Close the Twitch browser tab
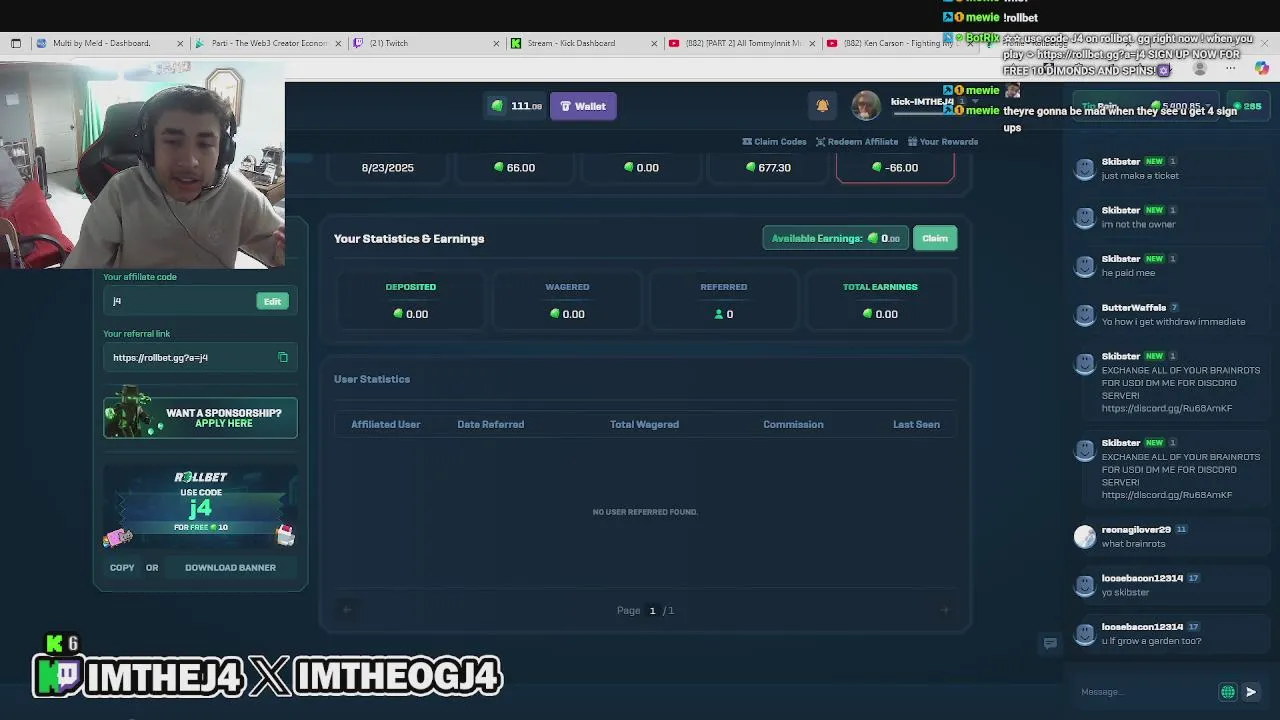This screenshot has height=720, width=1280. coord(496,43)
